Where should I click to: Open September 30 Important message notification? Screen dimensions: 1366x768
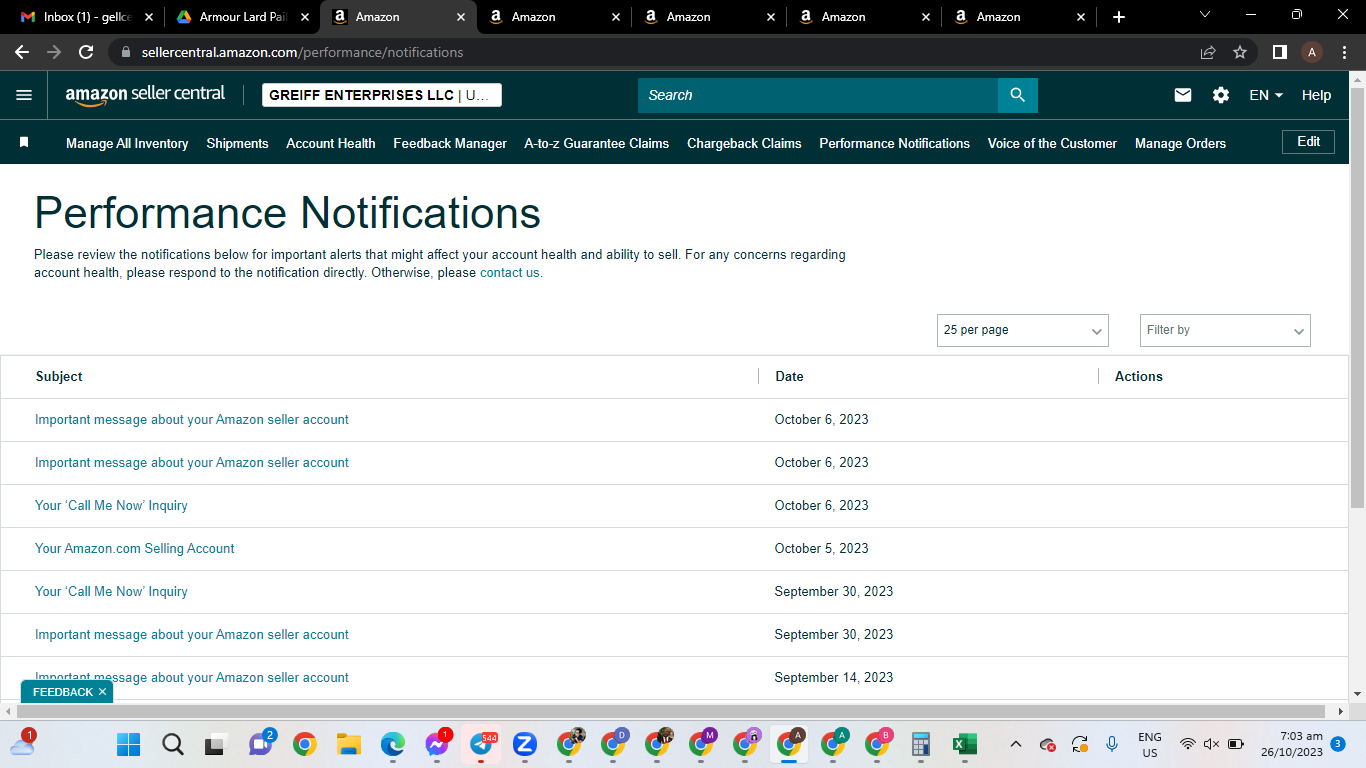tap(192, 634)
